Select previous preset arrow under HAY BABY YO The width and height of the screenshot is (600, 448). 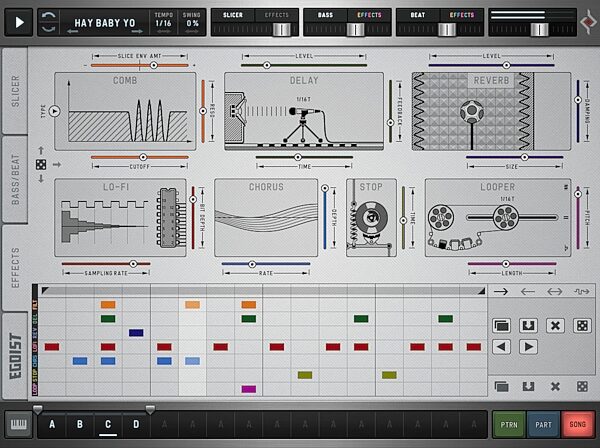(72, 32)
